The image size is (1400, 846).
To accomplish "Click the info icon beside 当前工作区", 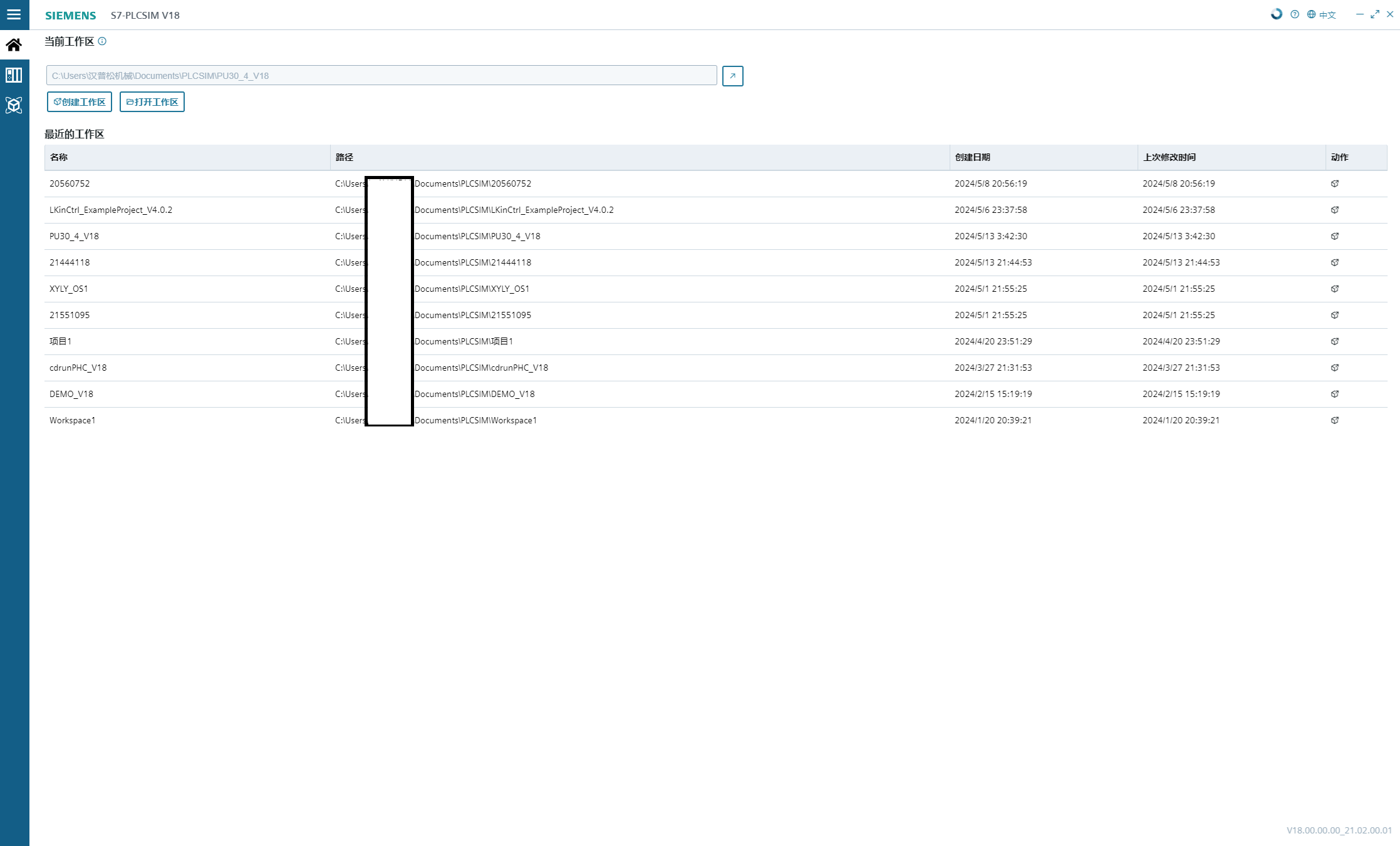I will coord(102,41).
